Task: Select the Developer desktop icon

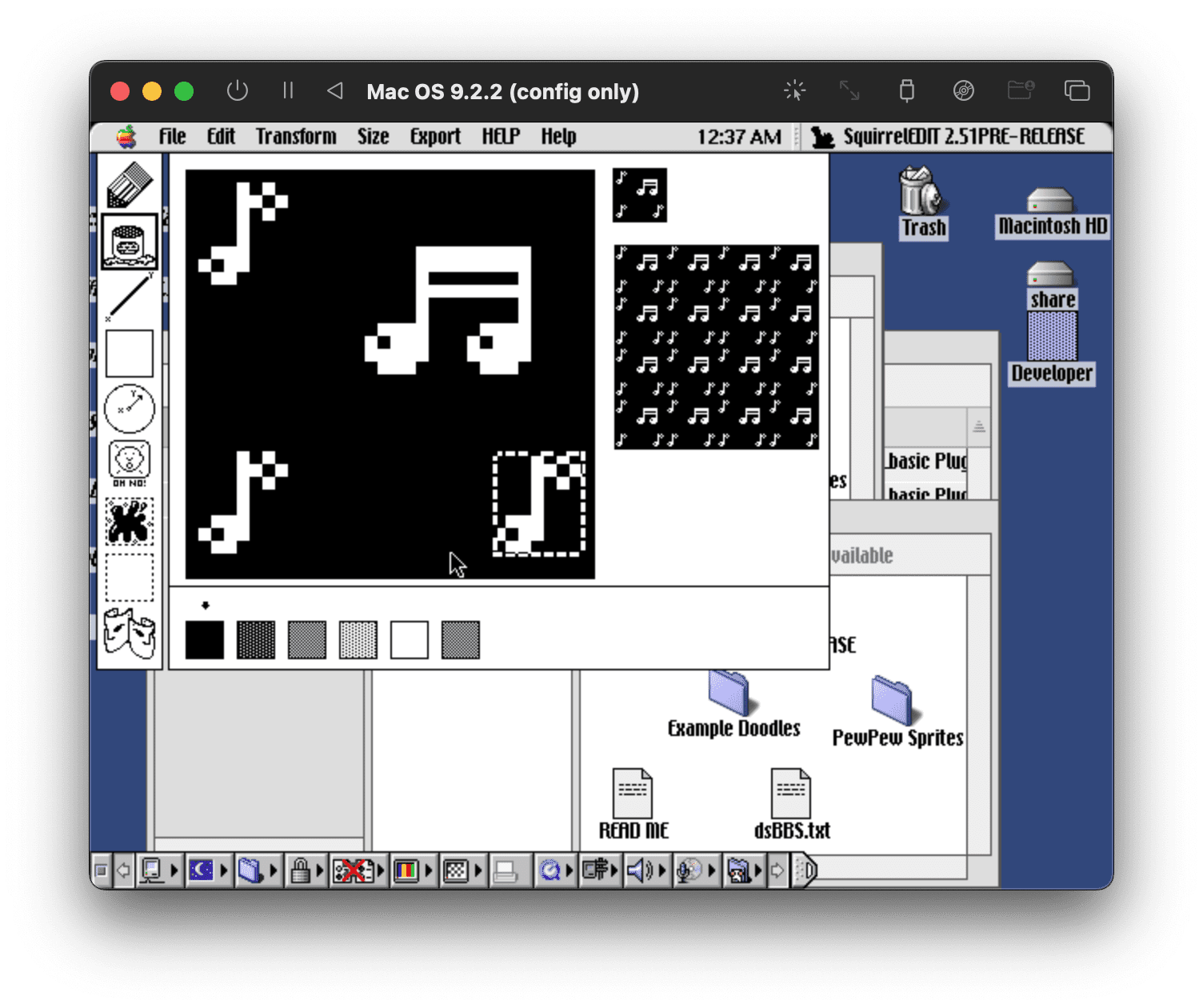Action: coord(1052,349)
